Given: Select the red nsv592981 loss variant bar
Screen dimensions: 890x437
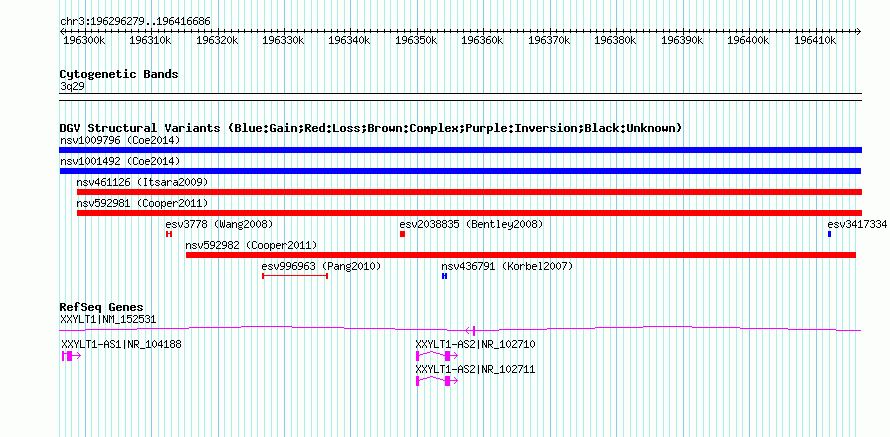Looking at the screenshot, I should [x=469, y=213].
